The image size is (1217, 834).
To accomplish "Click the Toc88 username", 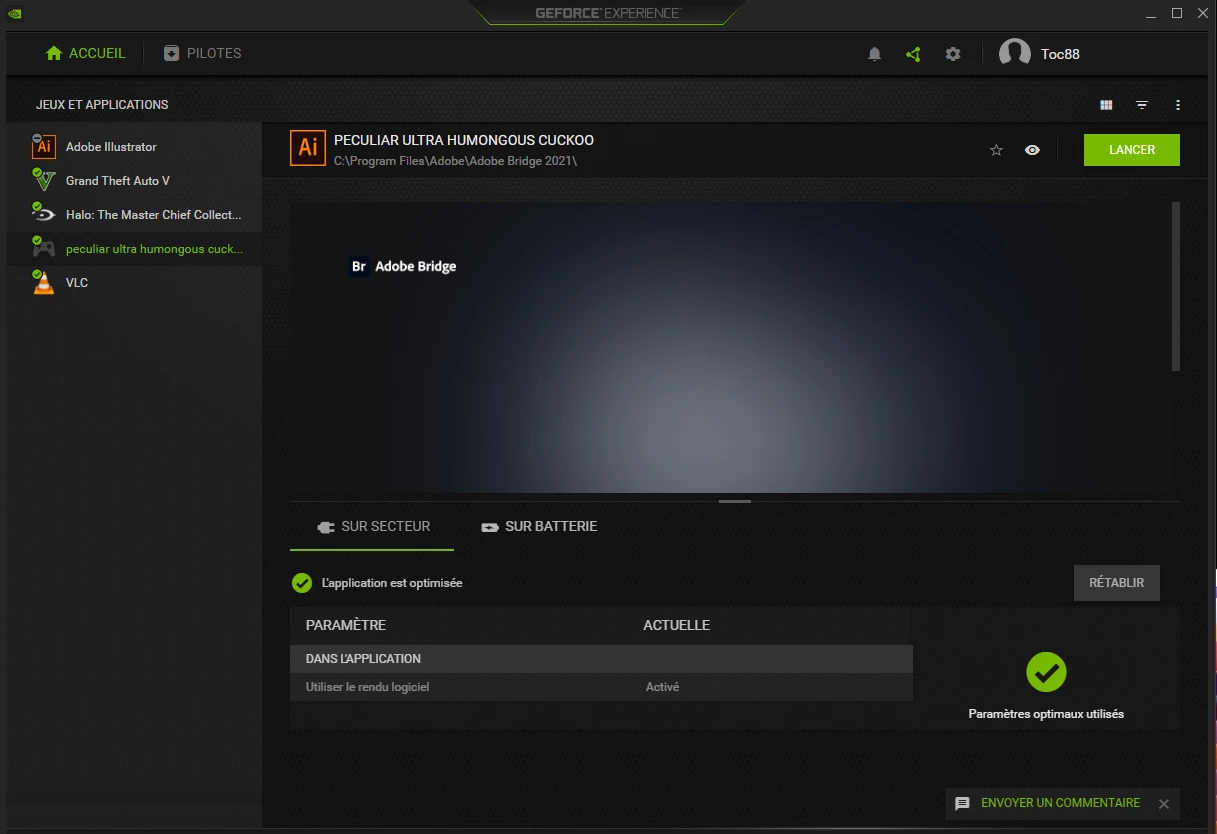I will coord(1060,55).
